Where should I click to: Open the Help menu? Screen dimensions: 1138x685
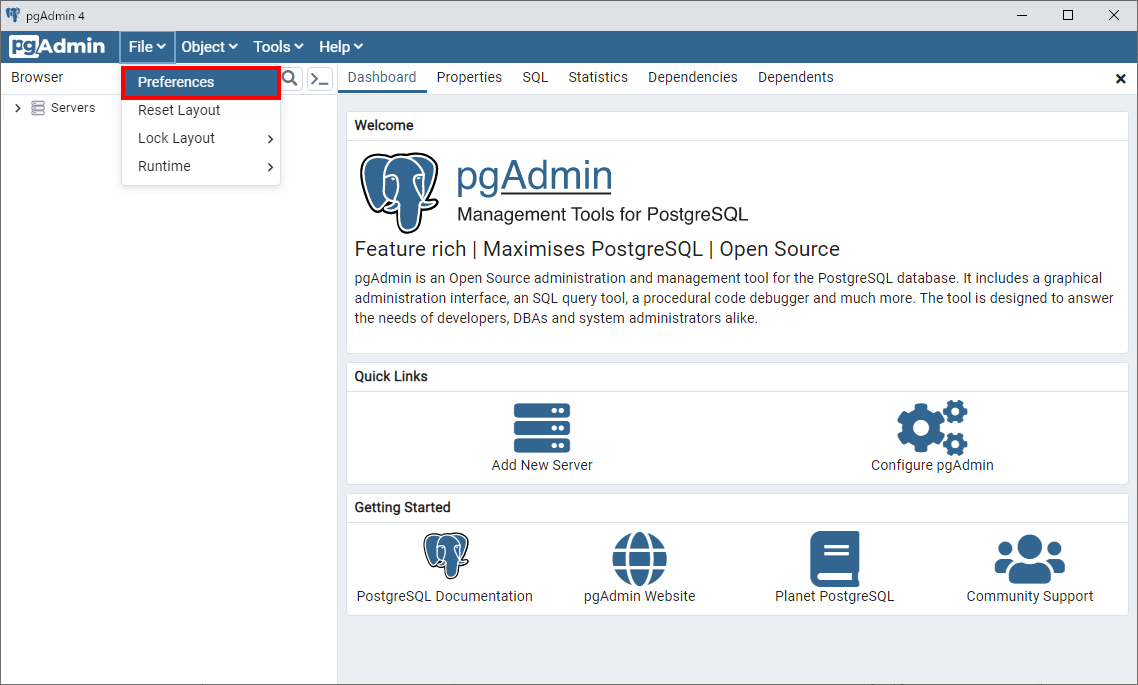tap(340, 46)
